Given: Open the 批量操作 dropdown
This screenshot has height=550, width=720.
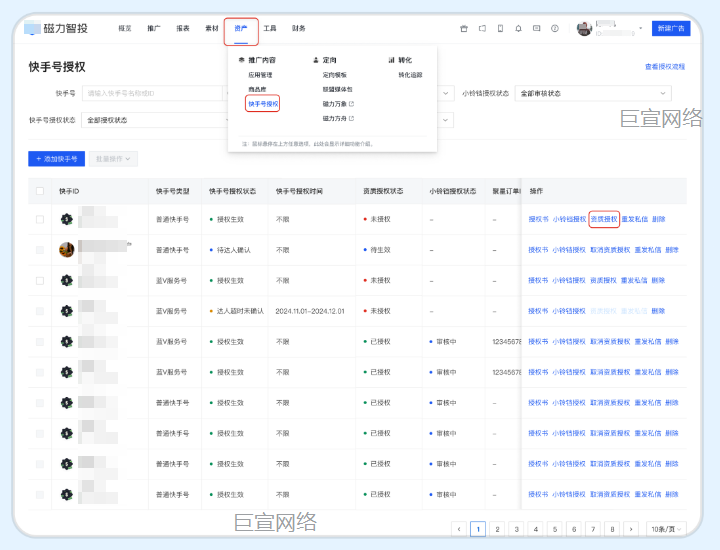Looking at the screenshot, I should point(113,159).
